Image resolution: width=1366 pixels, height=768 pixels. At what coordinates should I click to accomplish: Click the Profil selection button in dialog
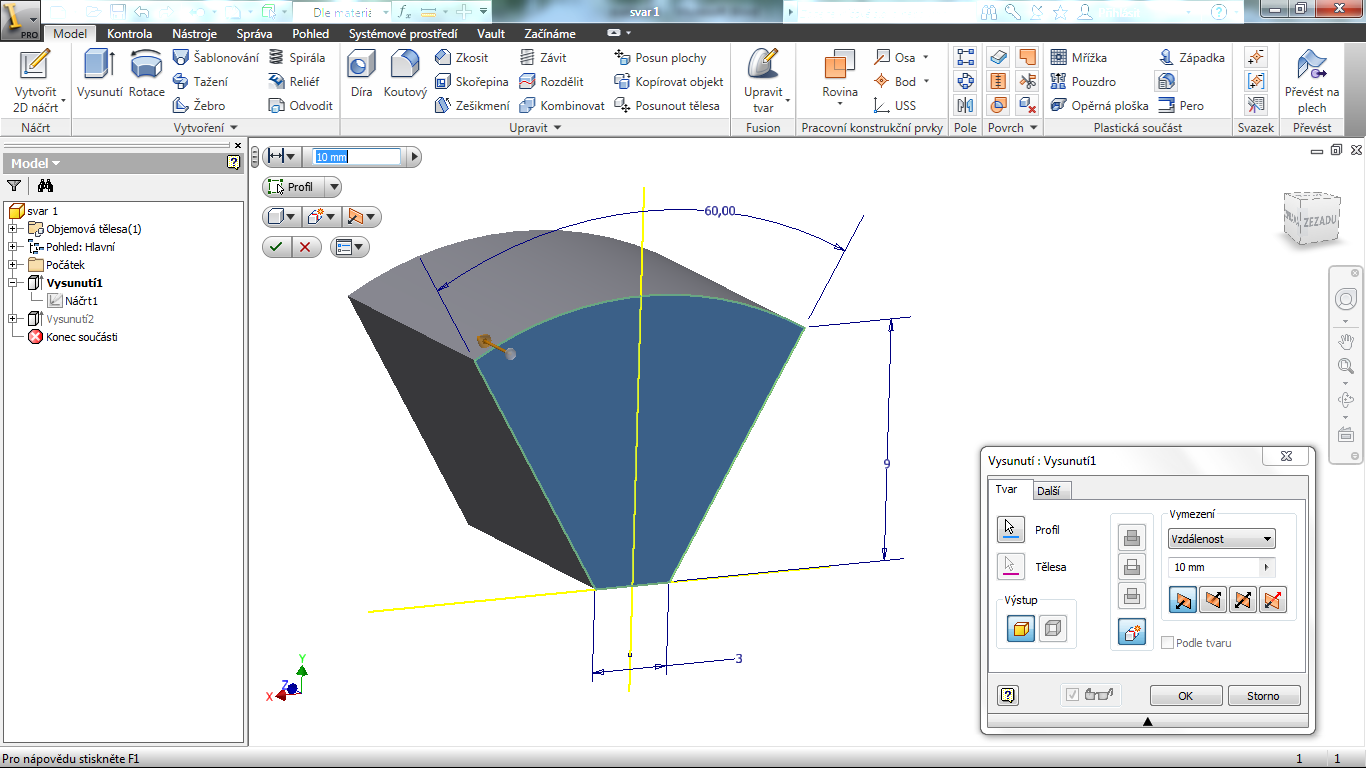click(1009, 529)
